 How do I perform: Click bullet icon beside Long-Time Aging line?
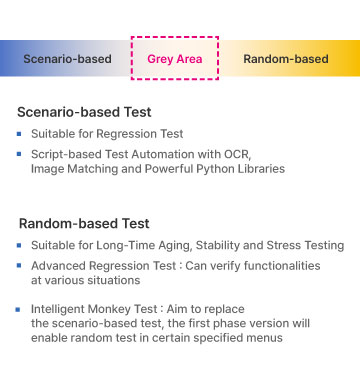point(19,245)
